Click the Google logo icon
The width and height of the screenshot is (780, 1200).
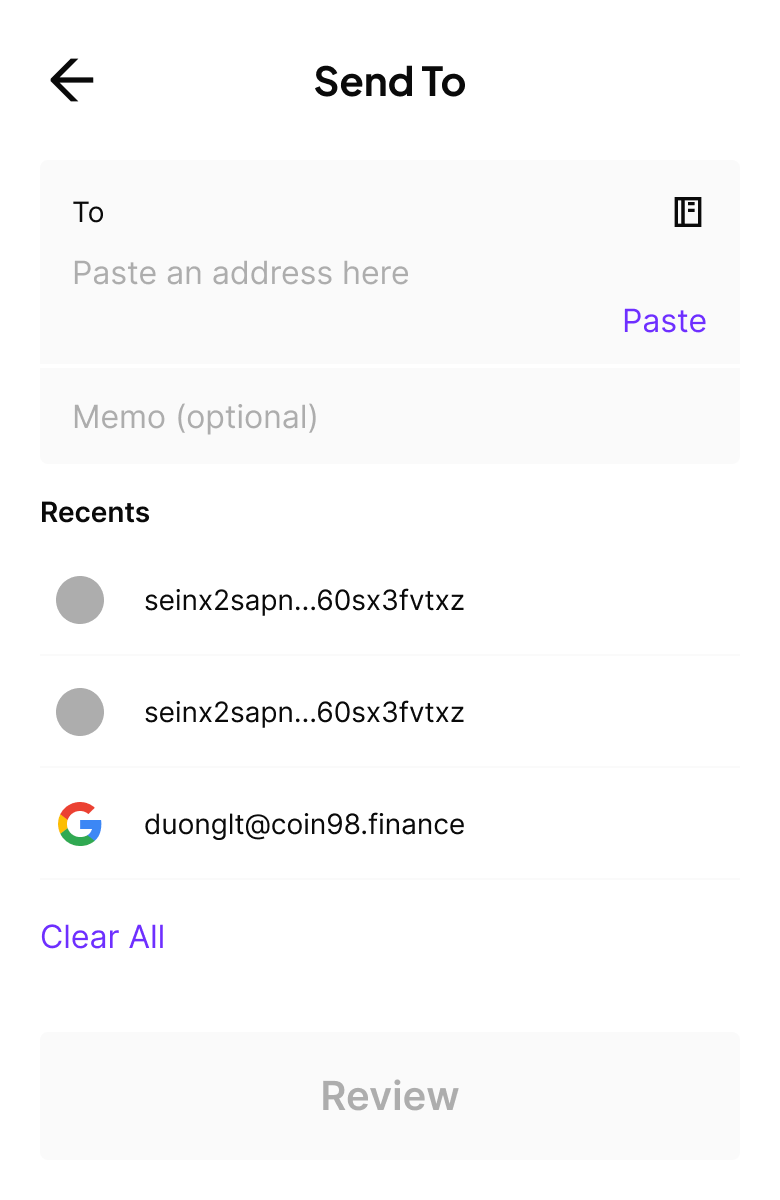click(x=80, y=824)
